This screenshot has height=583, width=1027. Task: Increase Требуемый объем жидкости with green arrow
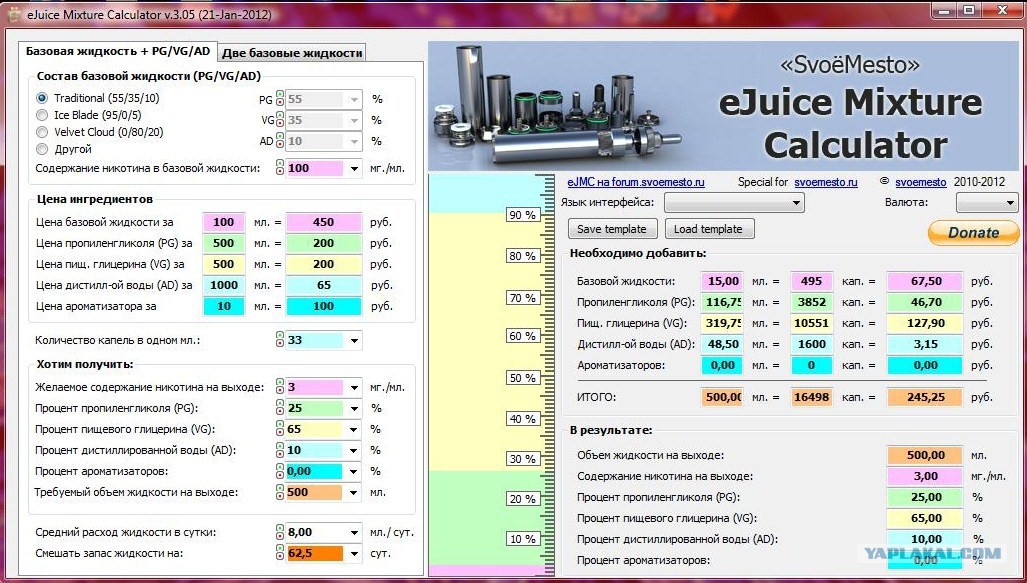[x=280, y=488]
